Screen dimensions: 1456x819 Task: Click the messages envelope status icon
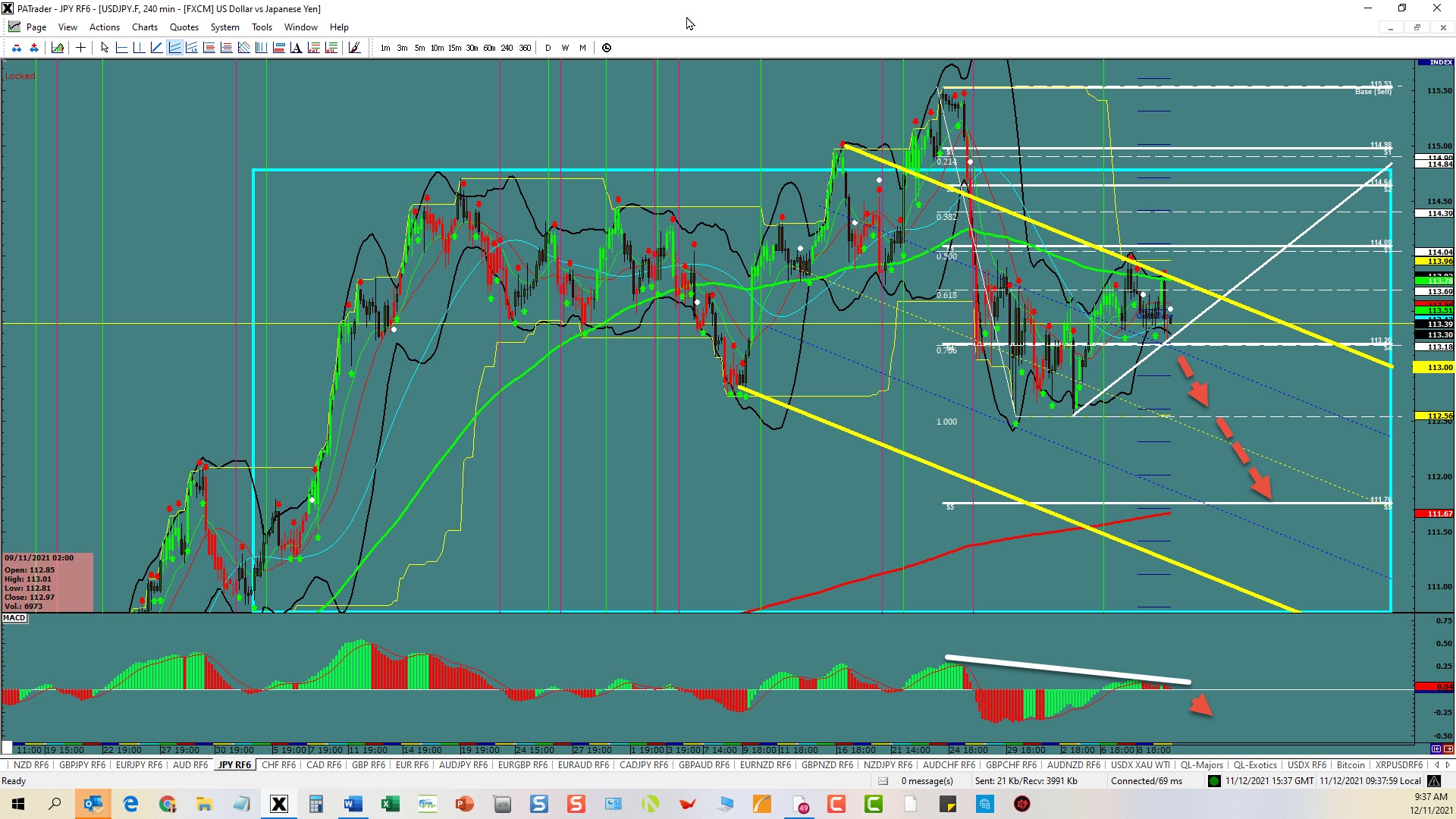(x=883, y=781)
